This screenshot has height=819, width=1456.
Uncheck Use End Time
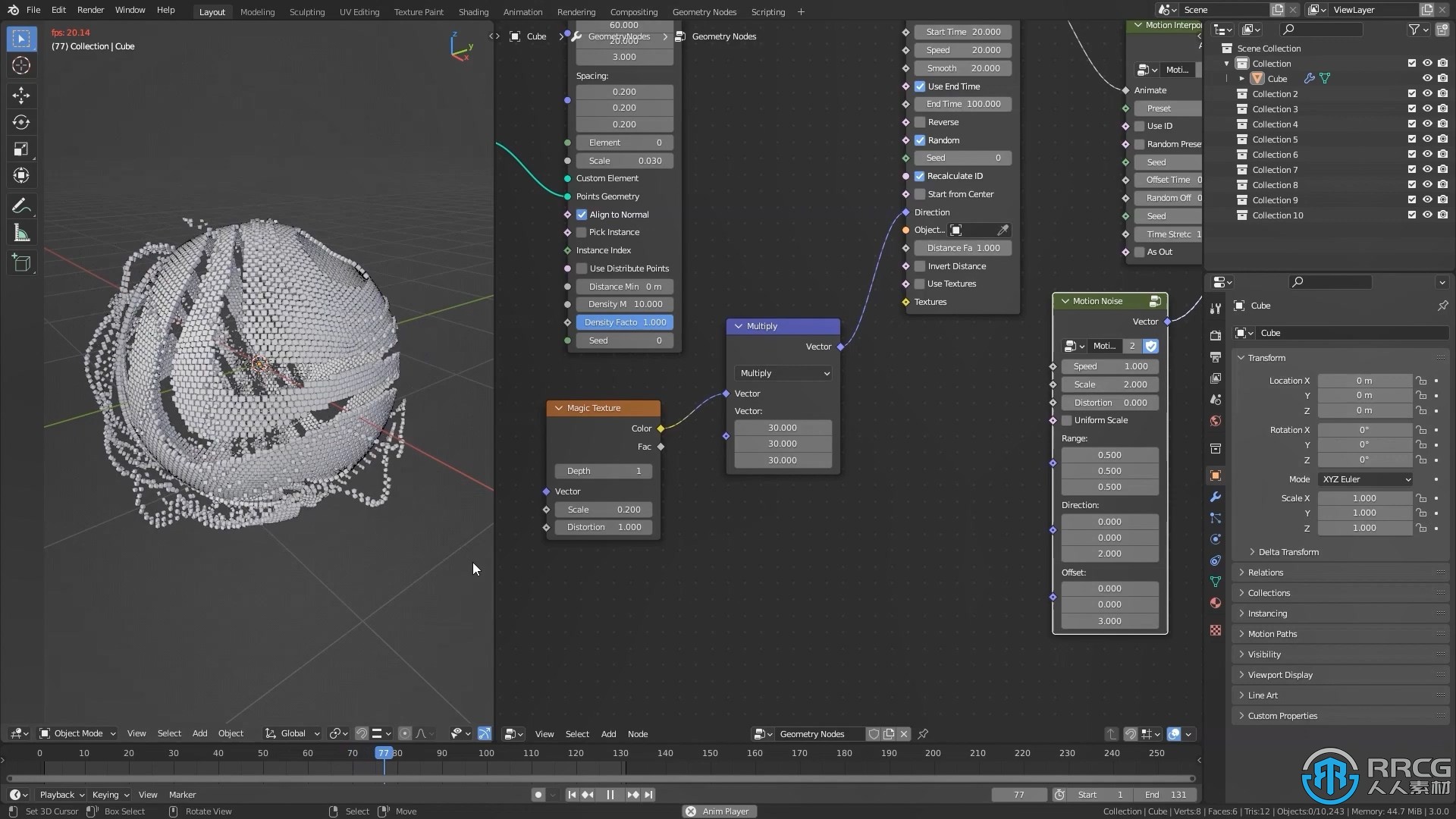pyautogui.click(x=920, y=86)
